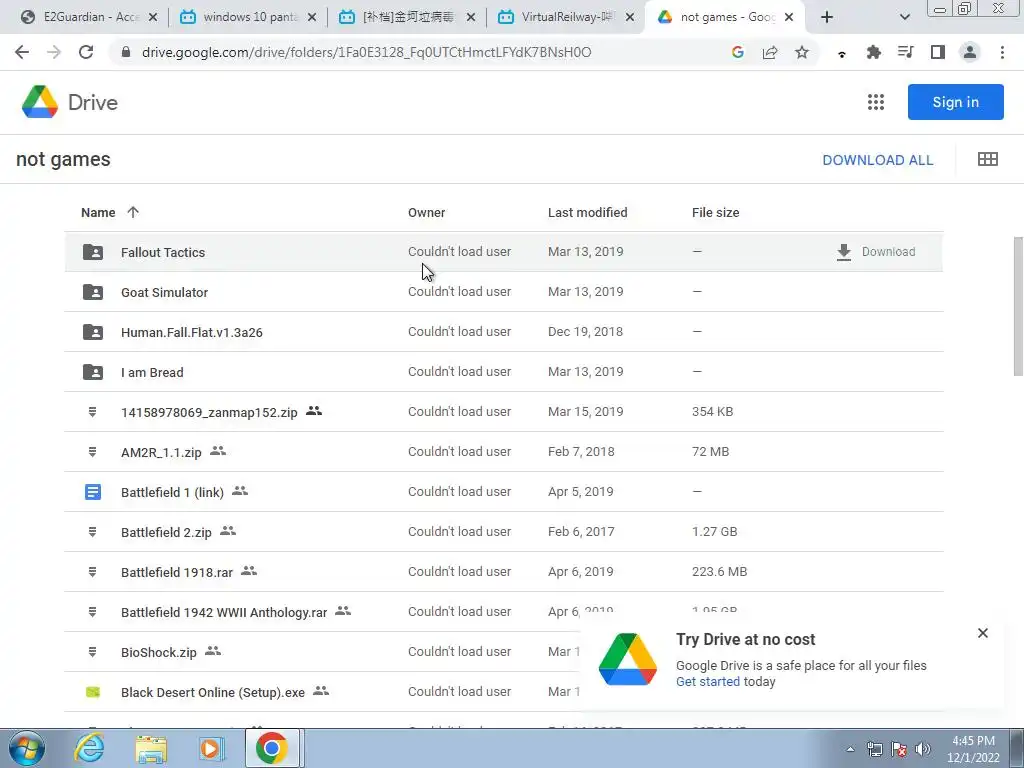Select Battlefield 1918.rar file name
1024x768 pixels.
[176, 572]
